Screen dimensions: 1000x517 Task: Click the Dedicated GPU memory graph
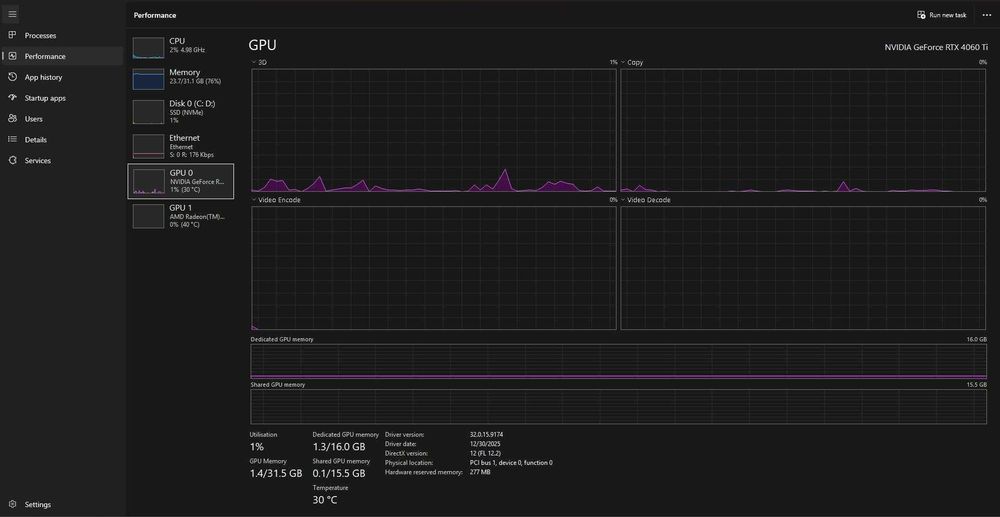point(619,362)
